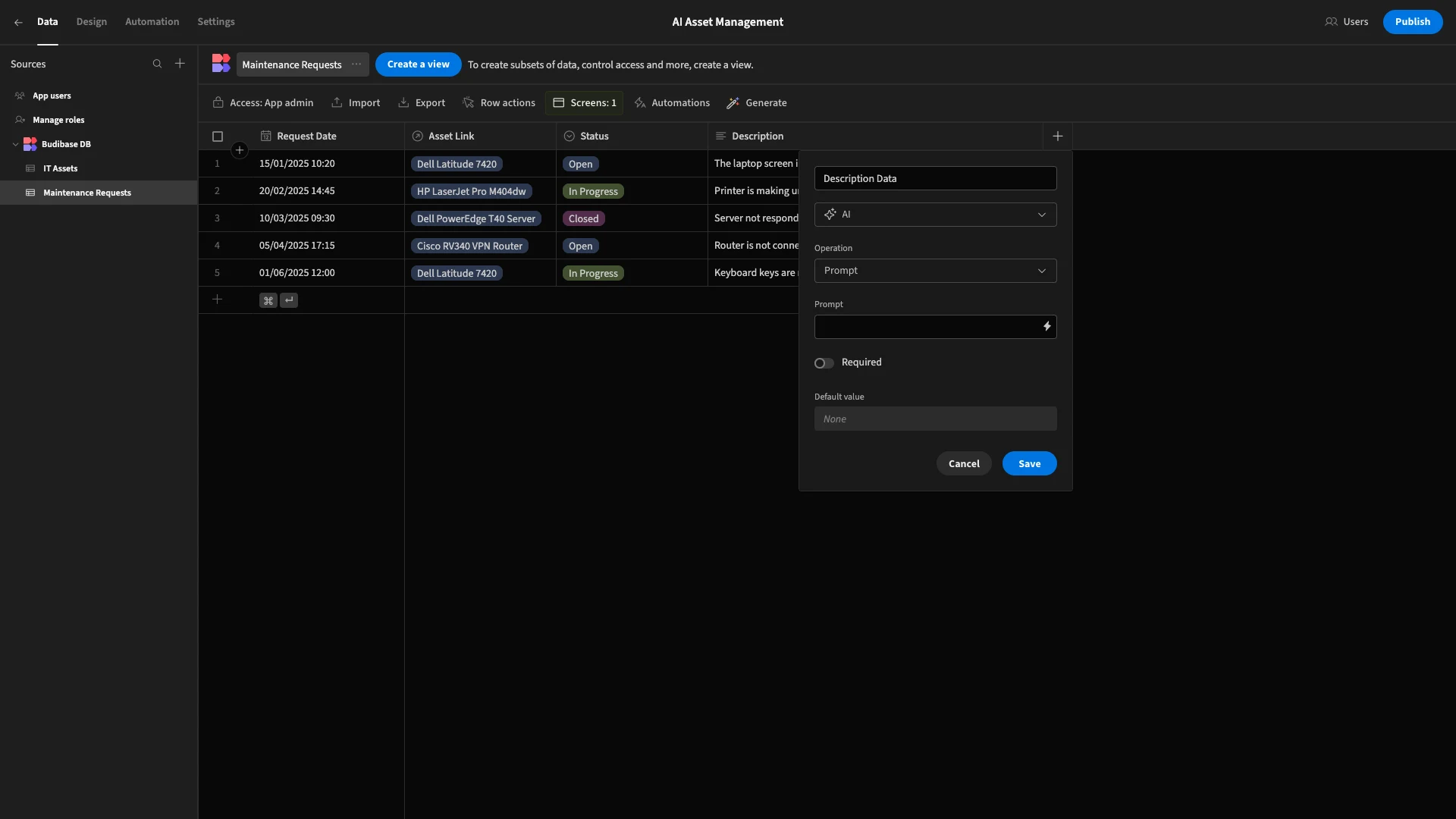Cancel the column creation
The width and height of the screenshot is (1456, 819).
tap(964, 463)
